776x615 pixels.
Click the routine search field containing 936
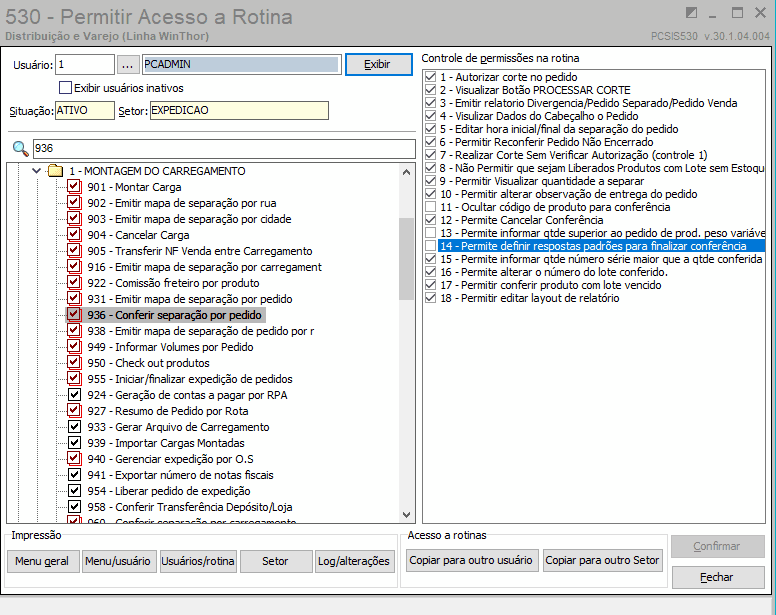pyautogui.click(x=224, y=148)
